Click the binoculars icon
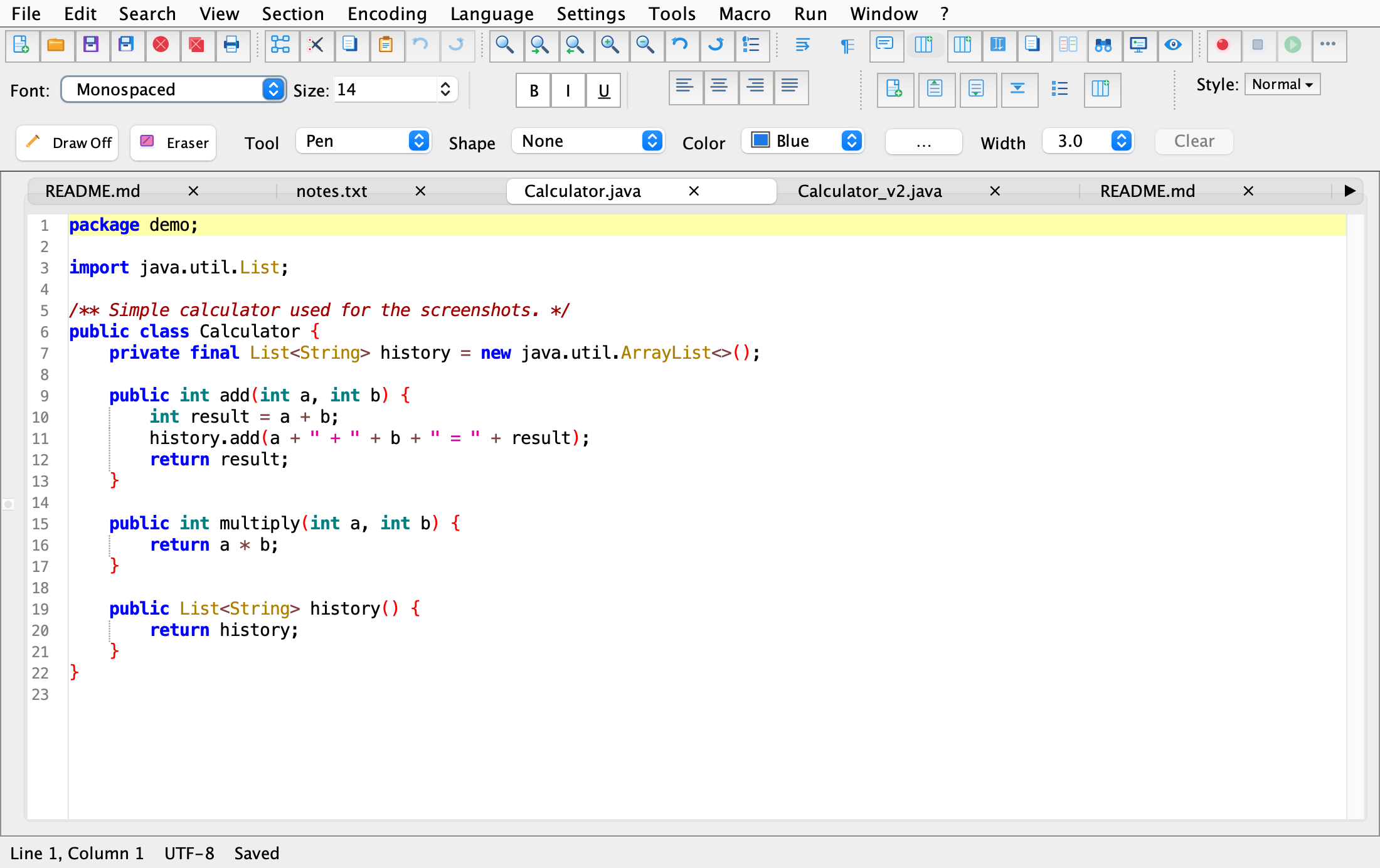1380x868 pixels. click(1104, 45)
